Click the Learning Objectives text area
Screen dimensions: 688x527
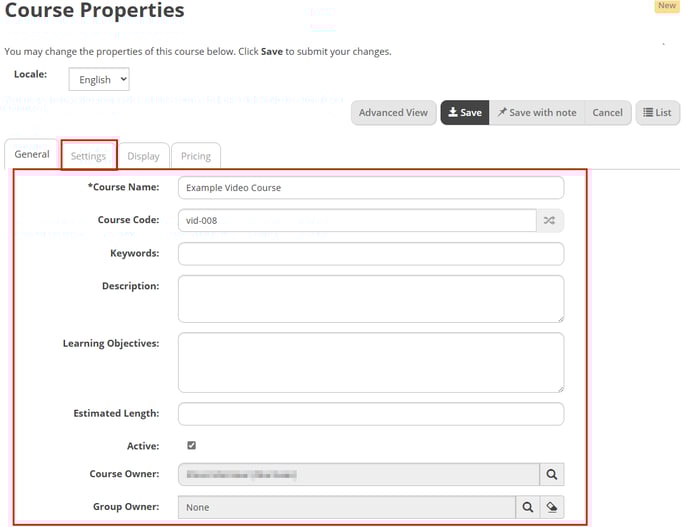(370, 362)
